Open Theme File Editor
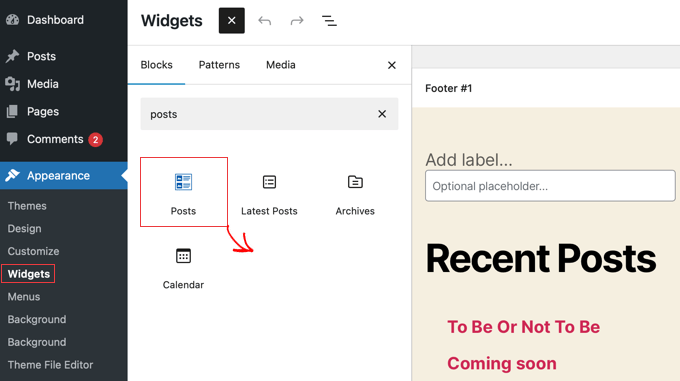Image resolution: width=680 pixels, height=381 pixels. point(50,365)
